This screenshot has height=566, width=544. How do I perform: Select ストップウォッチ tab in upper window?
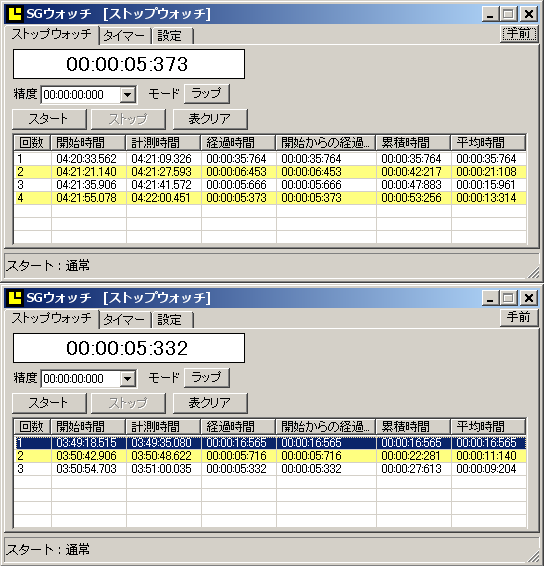(52, 35)
